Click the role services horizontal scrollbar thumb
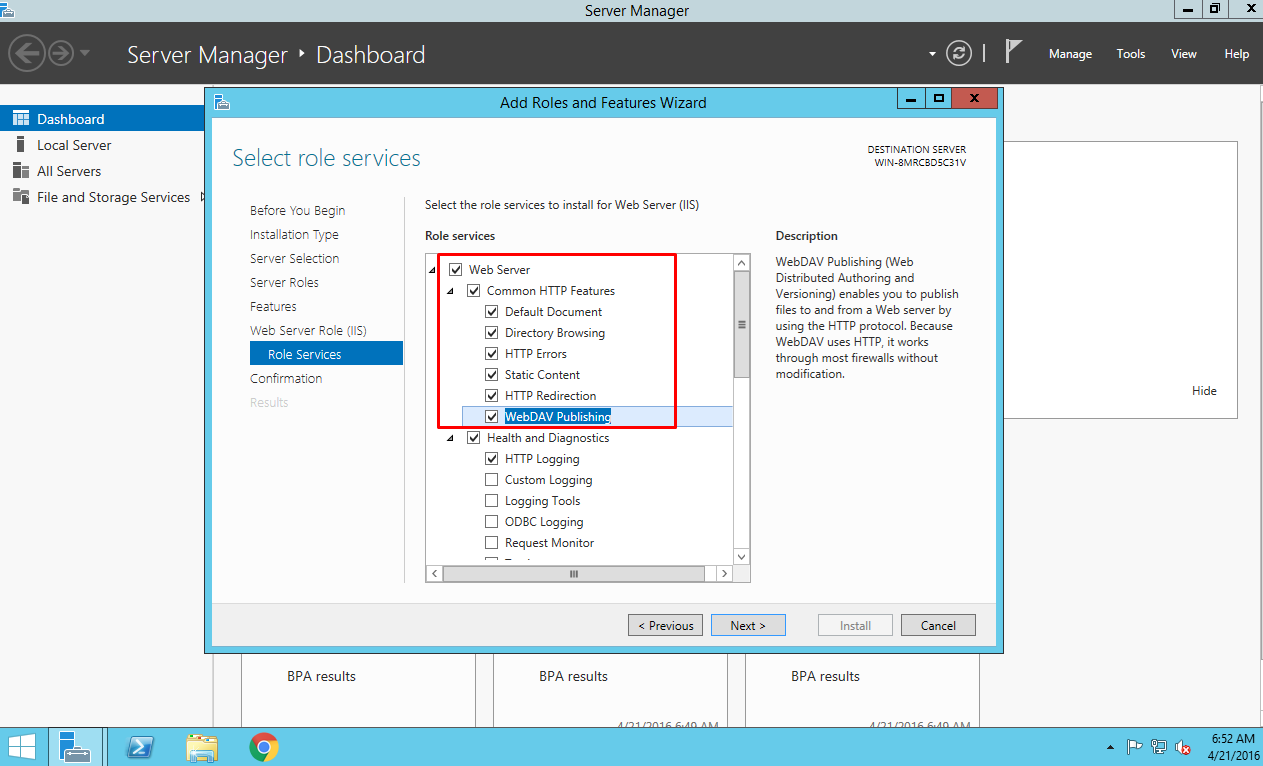The width and height of the screenshot is (1263, 766). click(574, 574)
